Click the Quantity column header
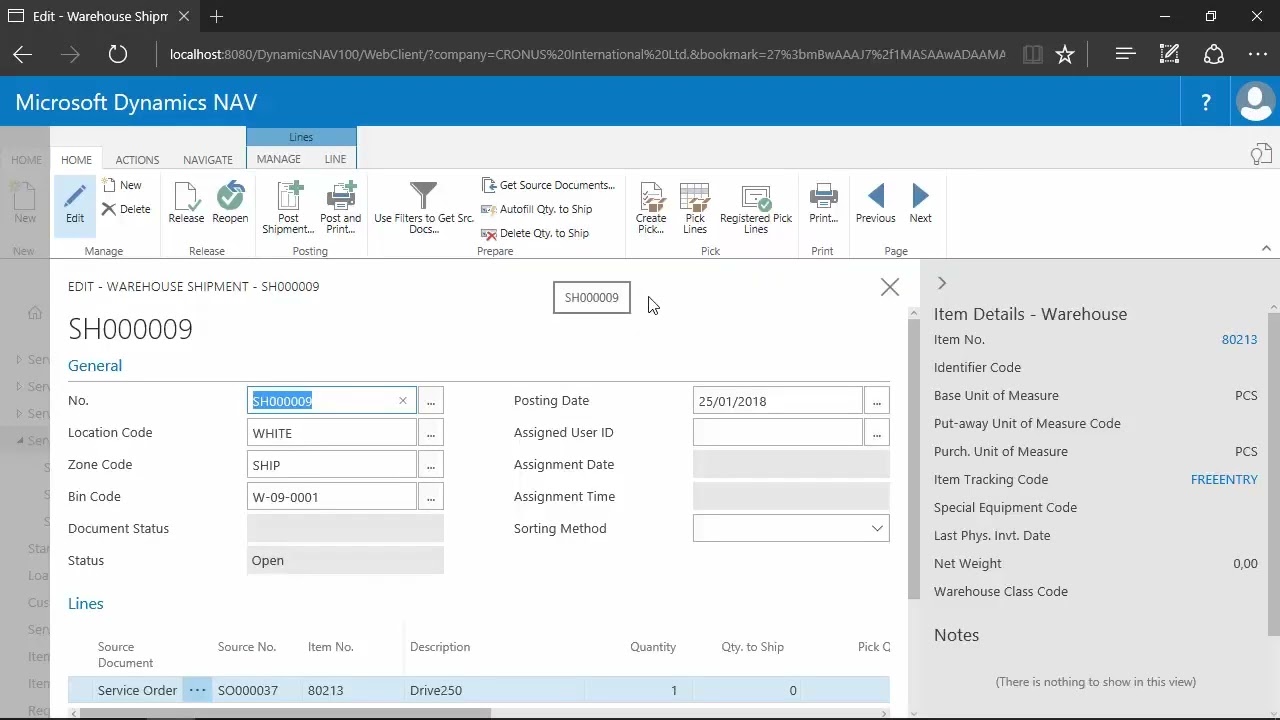Image resolution: width=1280 pixels, height=720 pixels. coord(653,647)
